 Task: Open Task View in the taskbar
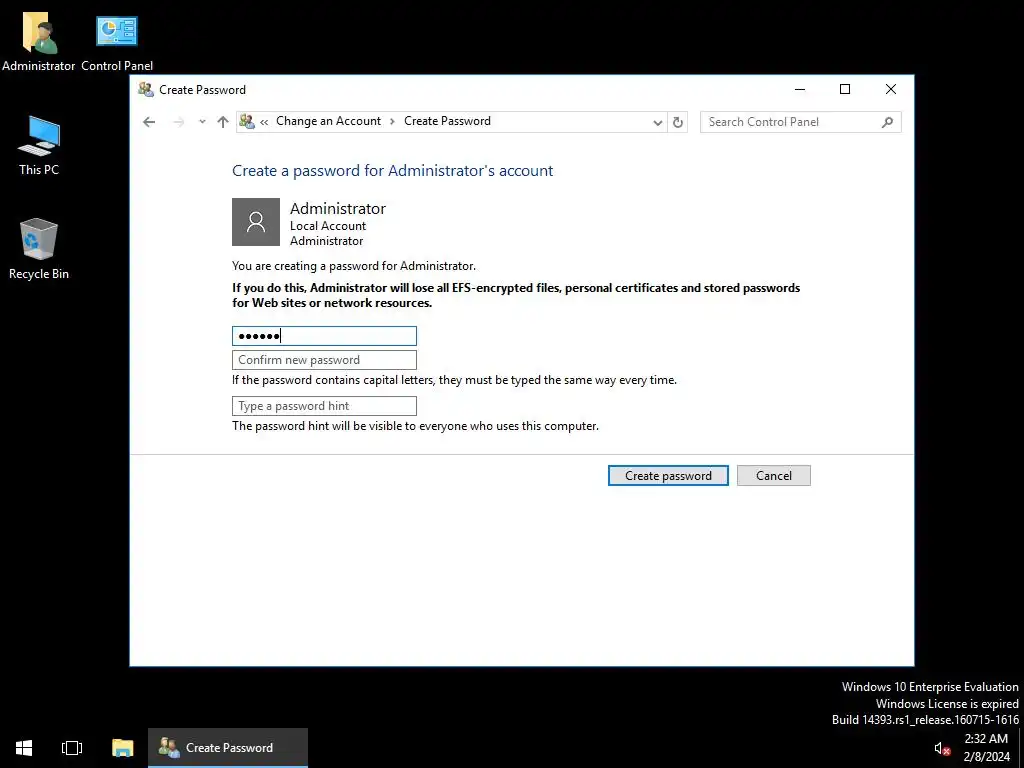(x=72, y=748)
